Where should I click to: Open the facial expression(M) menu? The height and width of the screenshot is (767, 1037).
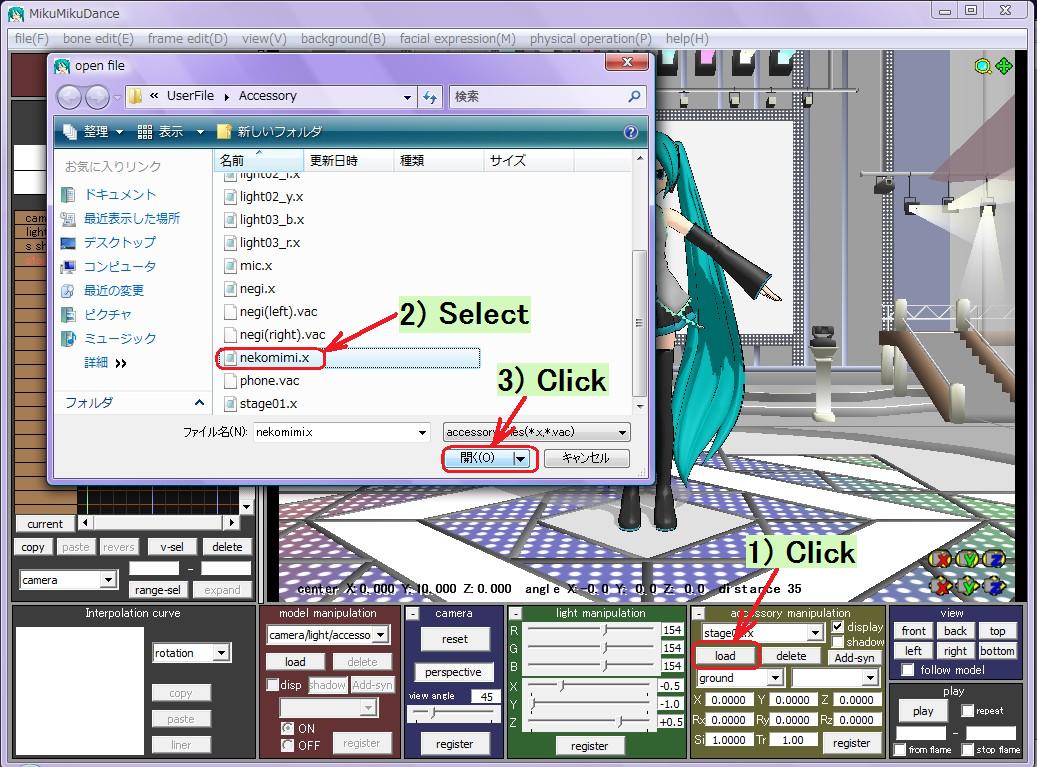[457, 38]
